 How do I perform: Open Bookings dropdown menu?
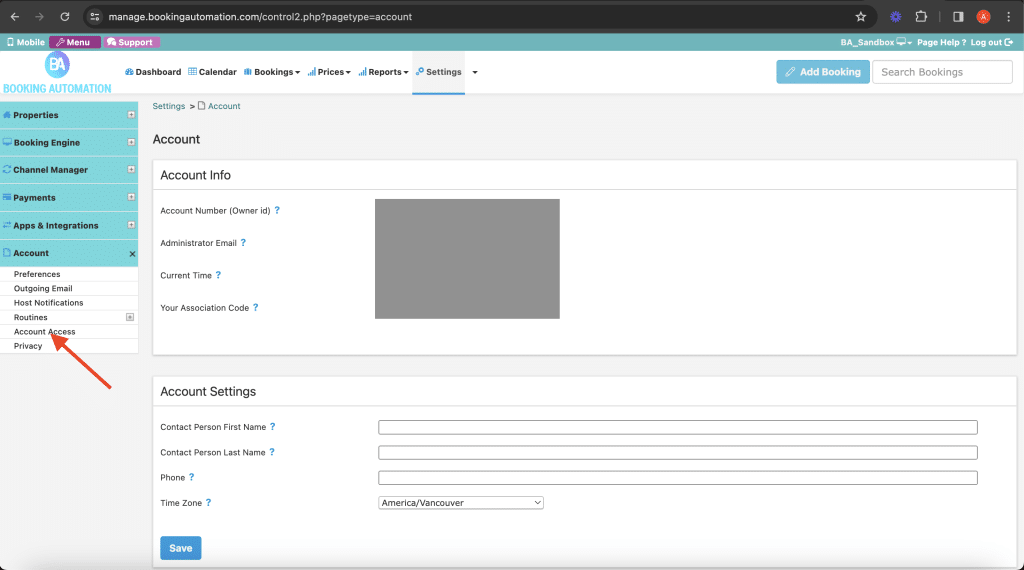pyautogui.click(x=272, y=72)
